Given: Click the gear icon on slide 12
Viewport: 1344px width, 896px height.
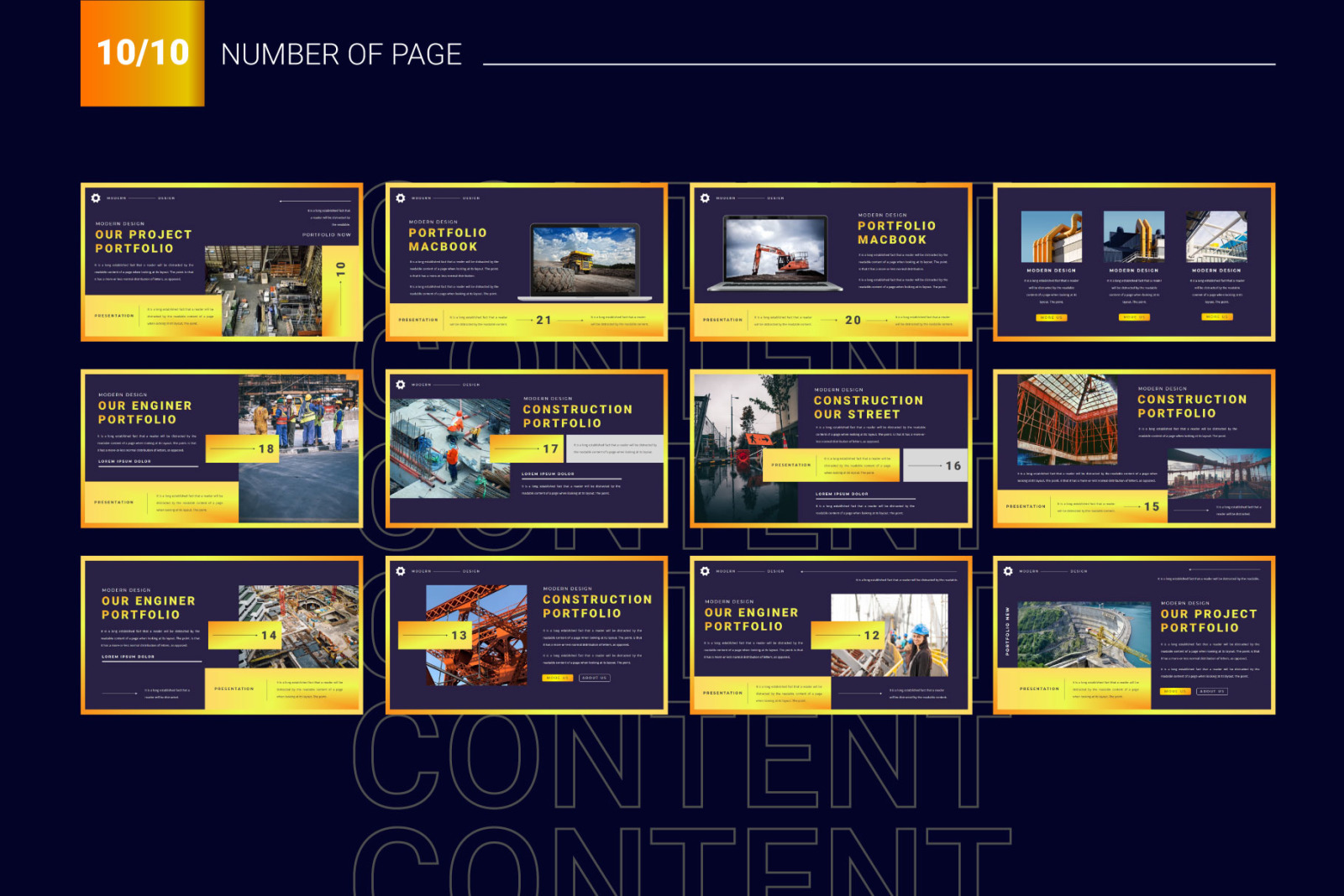Looking at the screenshot, I should tap(705, 571).
